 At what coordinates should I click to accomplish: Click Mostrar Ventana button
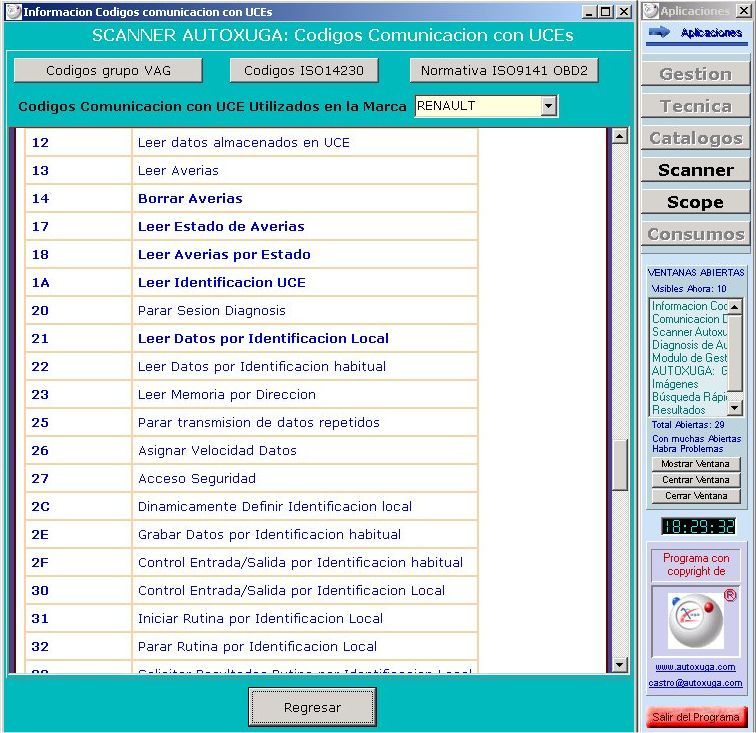click(x=696, y=464)
